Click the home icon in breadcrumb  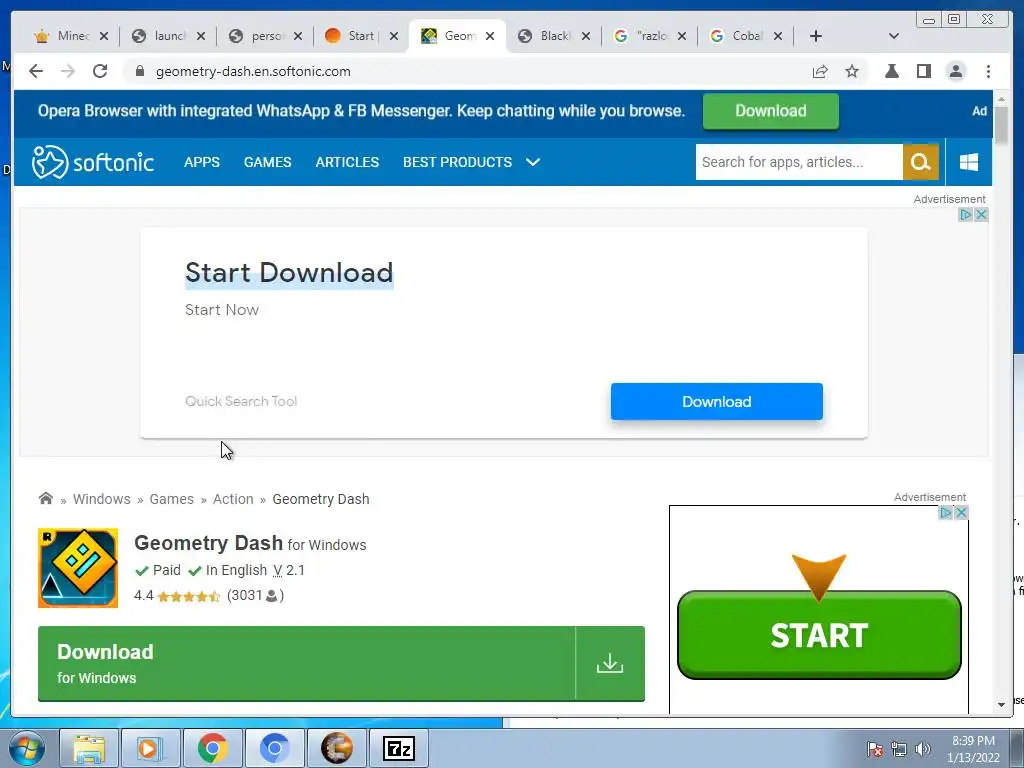tap(46, 498)
